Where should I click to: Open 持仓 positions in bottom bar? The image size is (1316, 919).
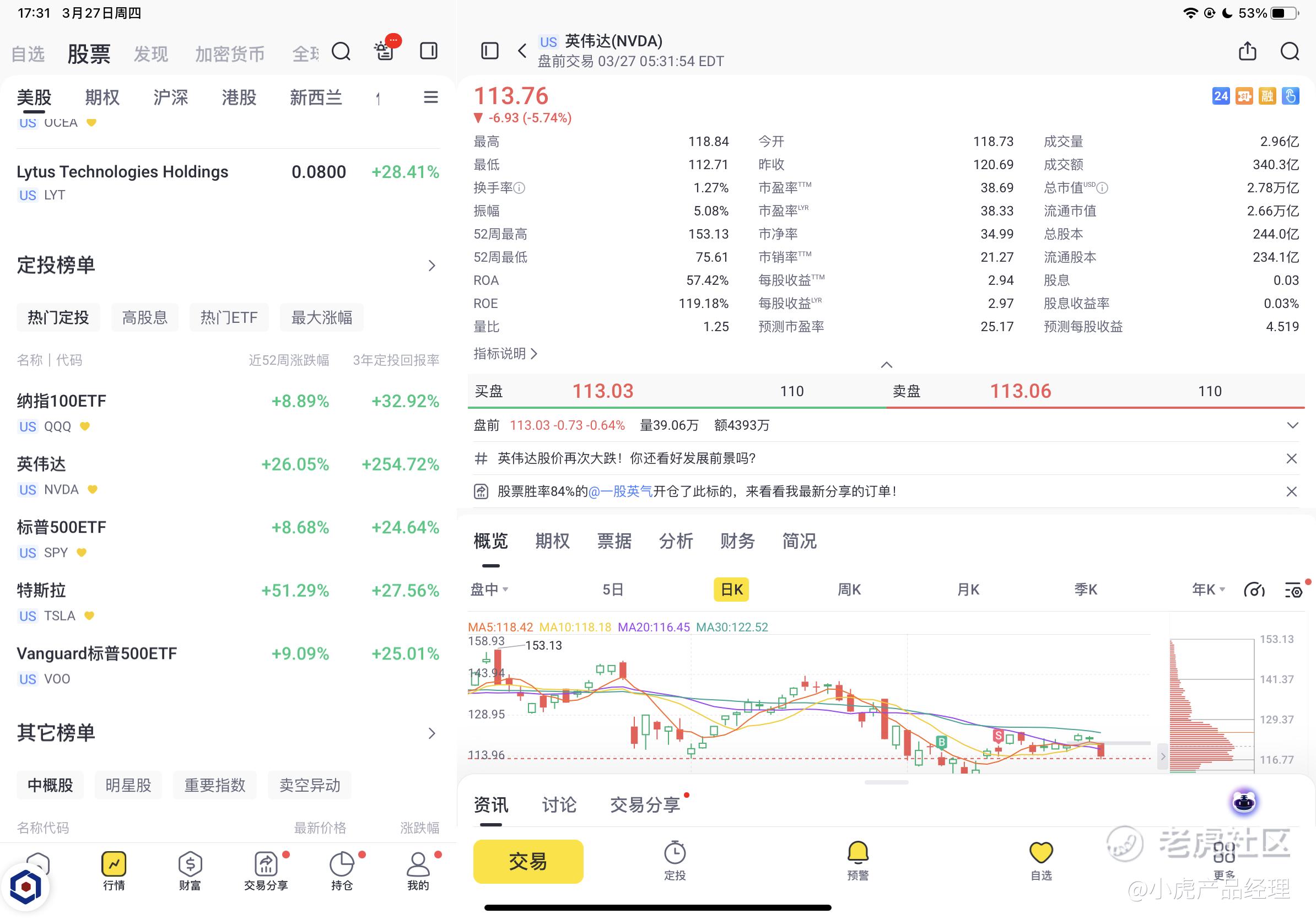(x=342, y=871)
